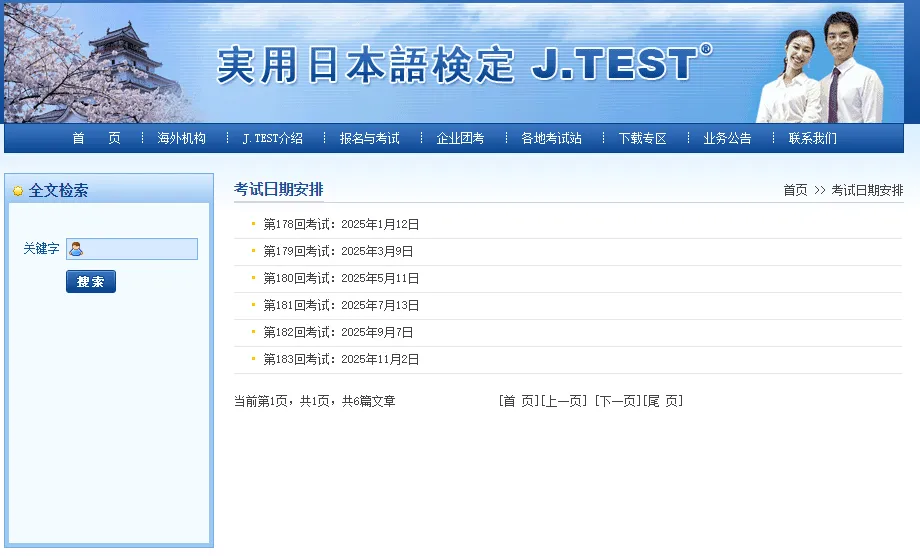Open the 报名与考试 menu item
The width and height of the screenshot is (920, 556).
[x=370, y=138]
